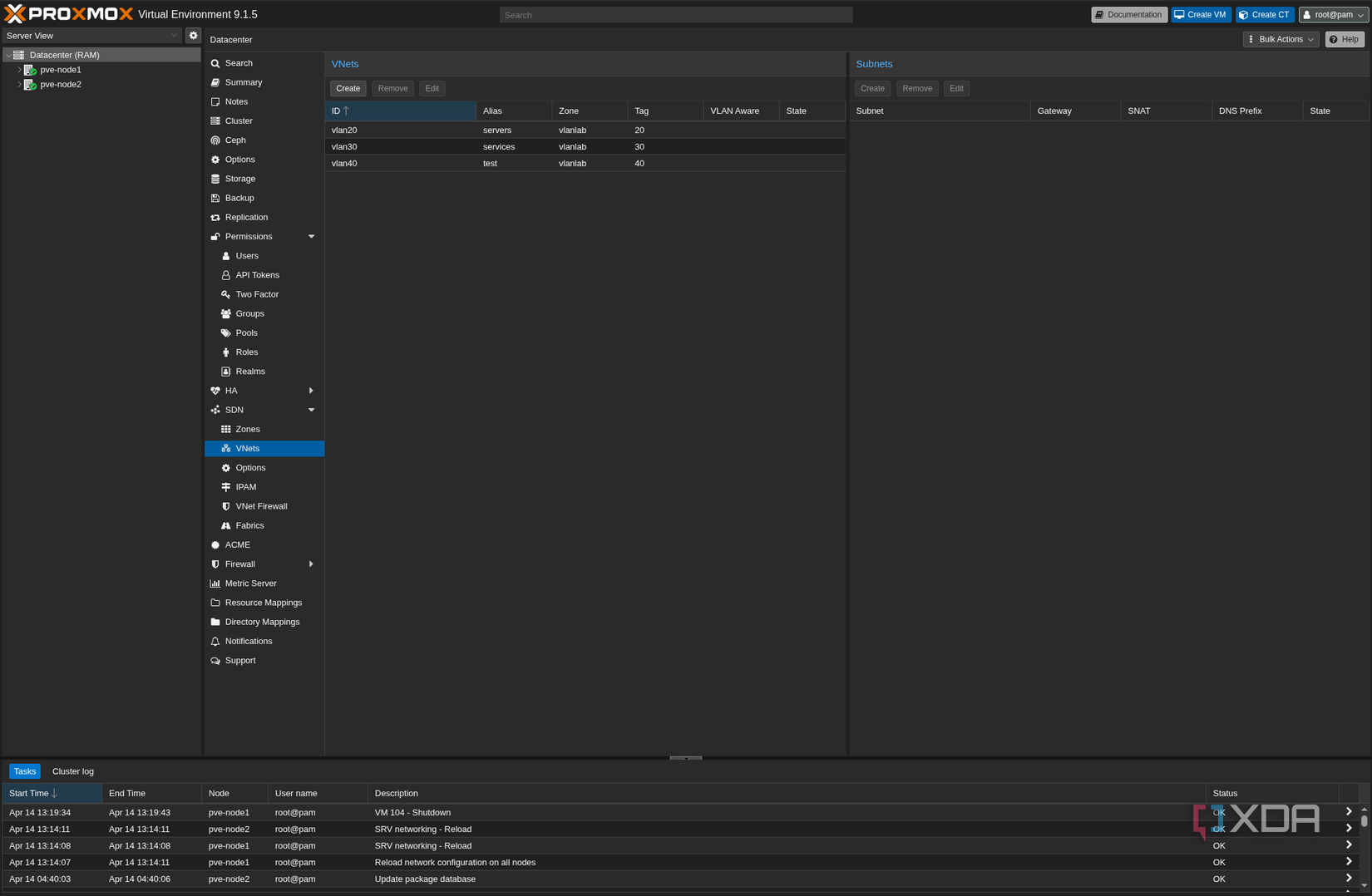Select the Storage database icon
This screenshot has height=896, width=1372.
(x=215, y=179)
